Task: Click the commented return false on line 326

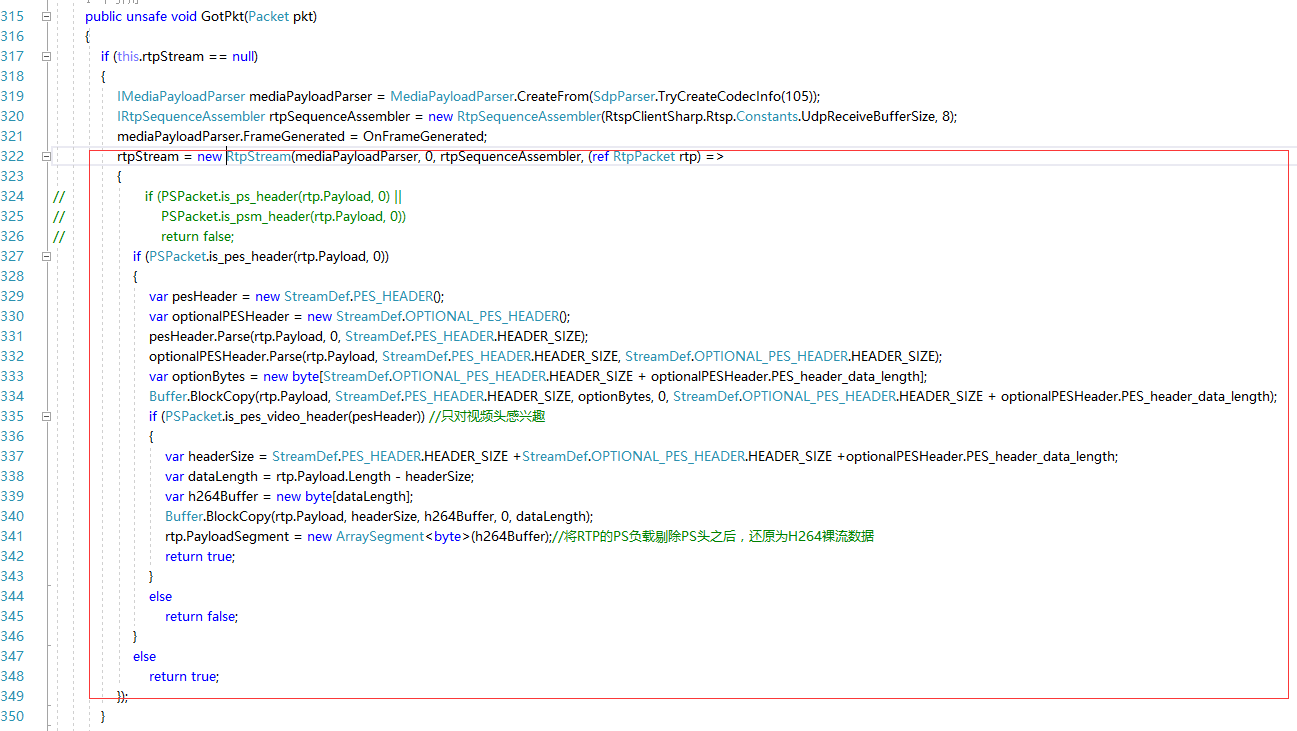Action: coord(197,236)
